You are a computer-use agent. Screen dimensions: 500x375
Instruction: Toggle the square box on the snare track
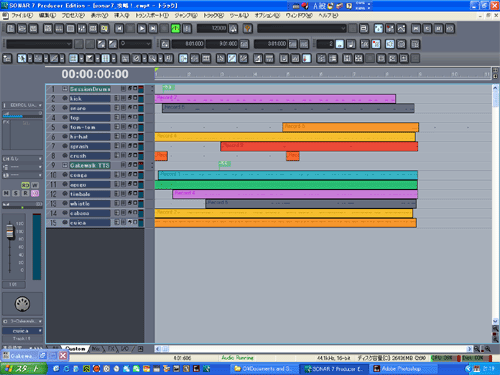(135, 107)
